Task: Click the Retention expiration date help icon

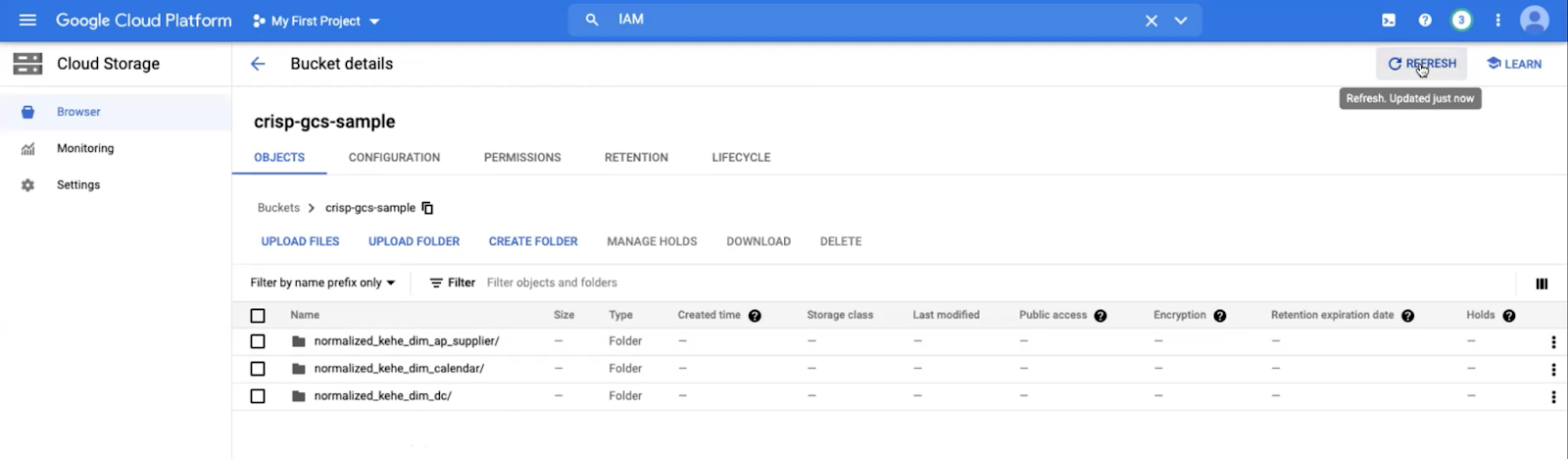Action: click(x=1407, y=316)
